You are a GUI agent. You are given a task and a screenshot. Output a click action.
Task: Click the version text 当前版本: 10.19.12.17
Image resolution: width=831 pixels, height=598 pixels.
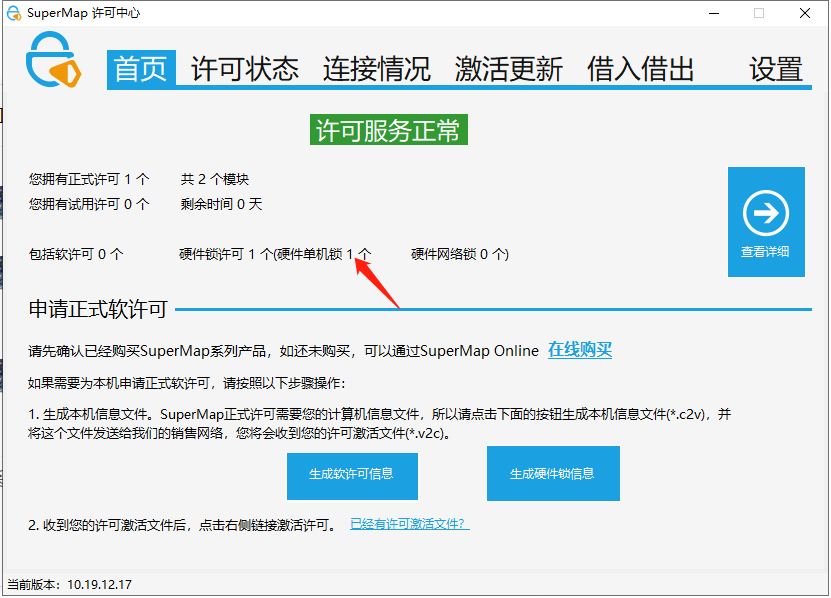[69, 584]
